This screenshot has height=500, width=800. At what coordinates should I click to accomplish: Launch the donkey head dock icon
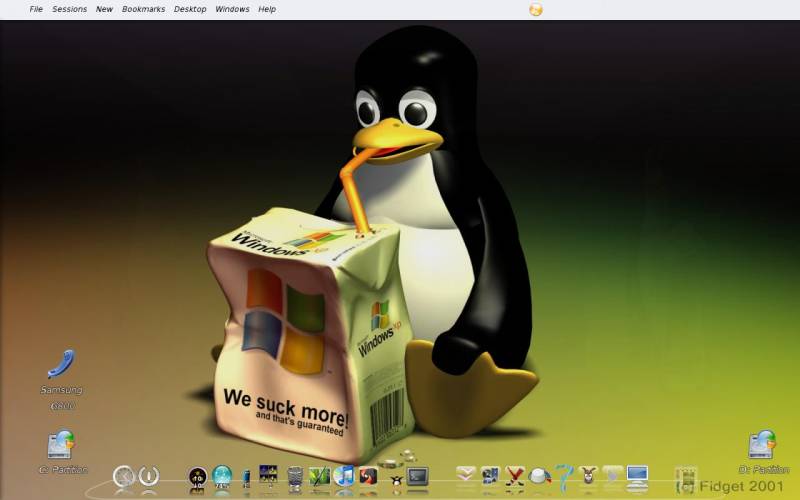(x=588, y=476)
